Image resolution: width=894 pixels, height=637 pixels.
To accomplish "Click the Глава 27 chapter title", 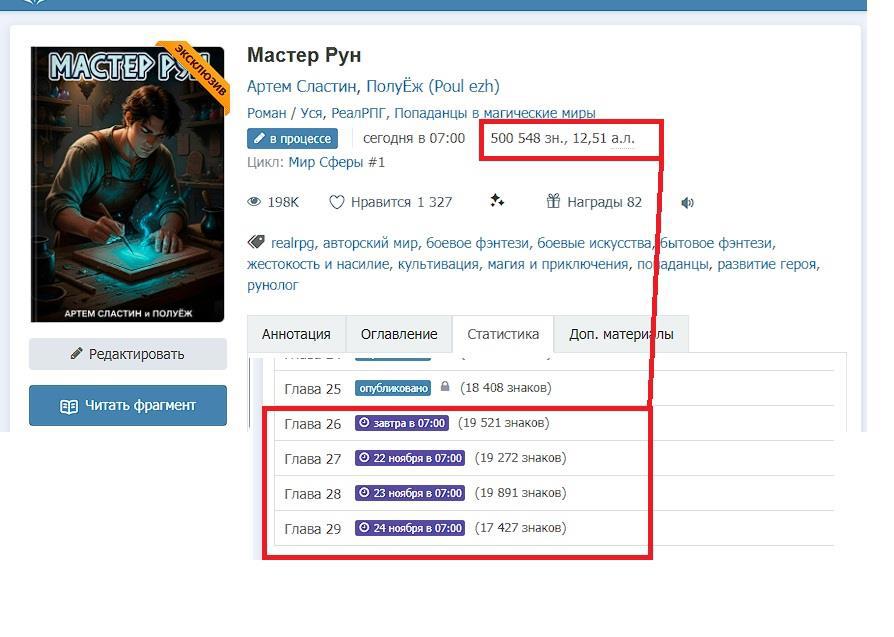I will 312,459.
